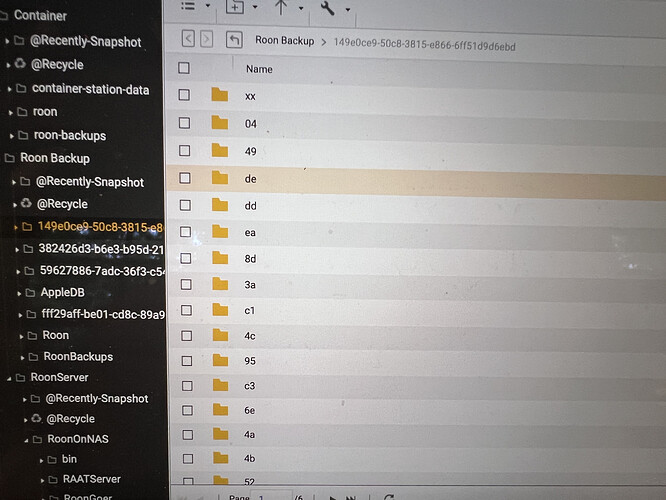
Task: Open the wrench tools icon
Action: [327, 8]
